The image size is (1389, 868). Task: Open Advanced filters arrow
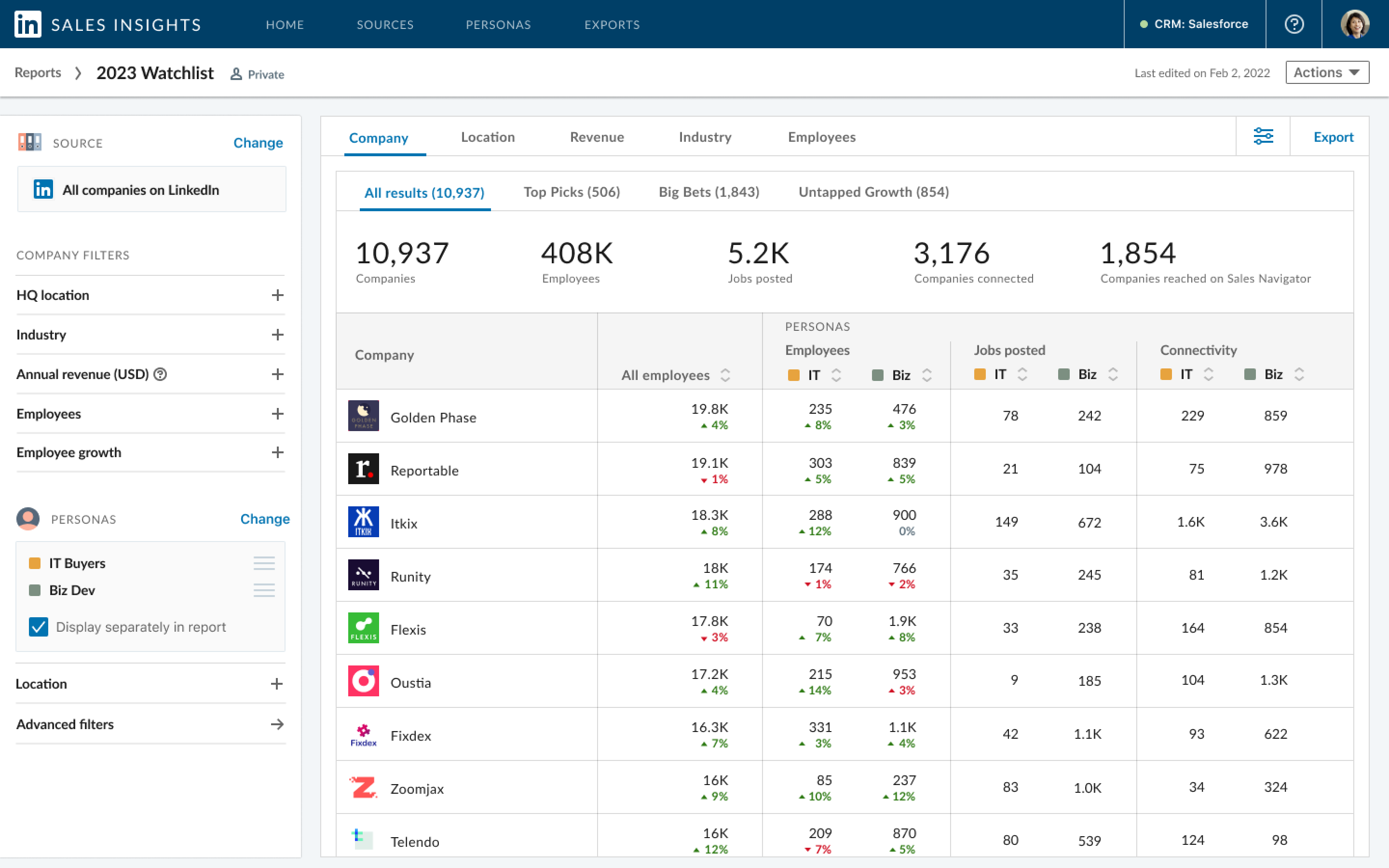point(277,724)
